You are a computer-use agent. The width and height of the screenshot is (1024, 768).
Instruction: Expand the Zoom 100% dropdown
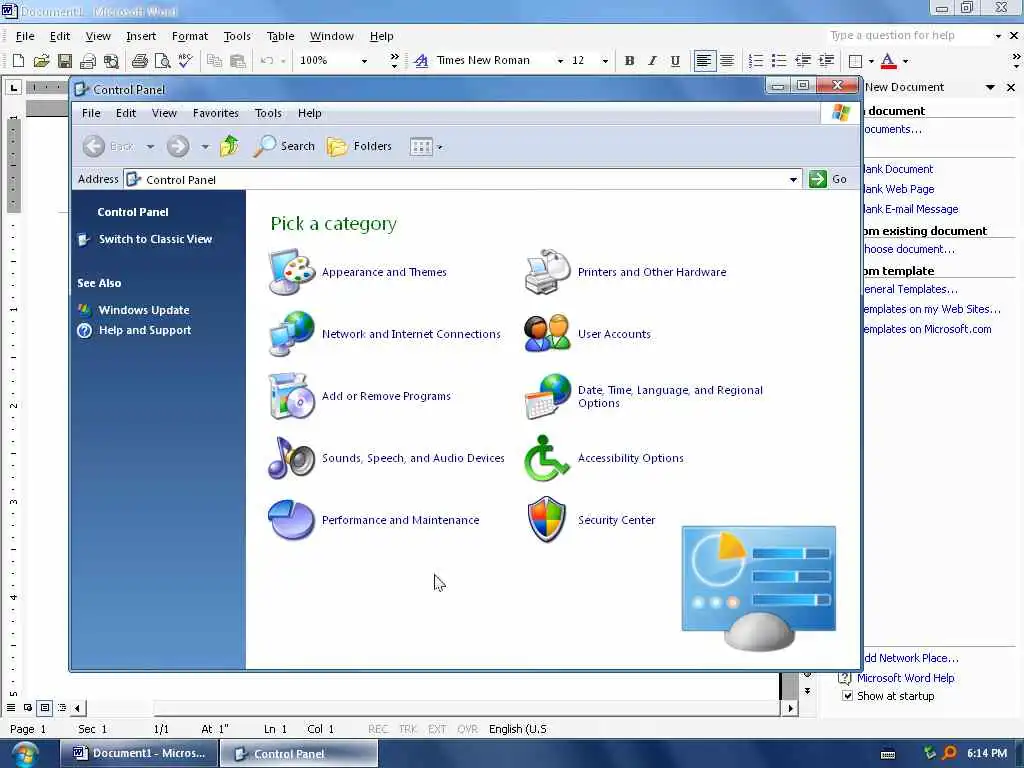[x=364, y=61]
